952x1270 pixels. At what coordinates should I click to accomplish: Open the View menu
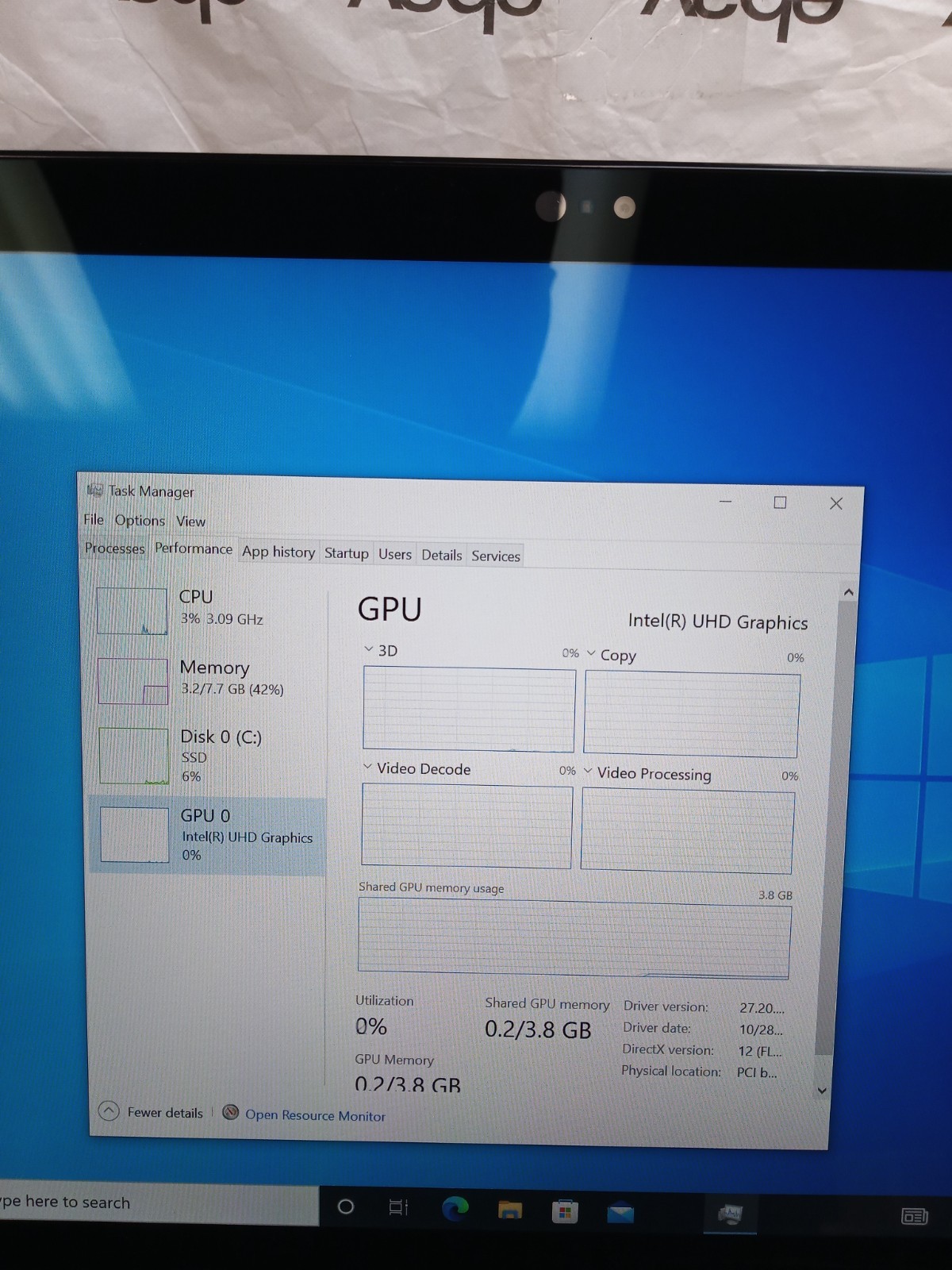pyautogui.click(x=190, y=521)
